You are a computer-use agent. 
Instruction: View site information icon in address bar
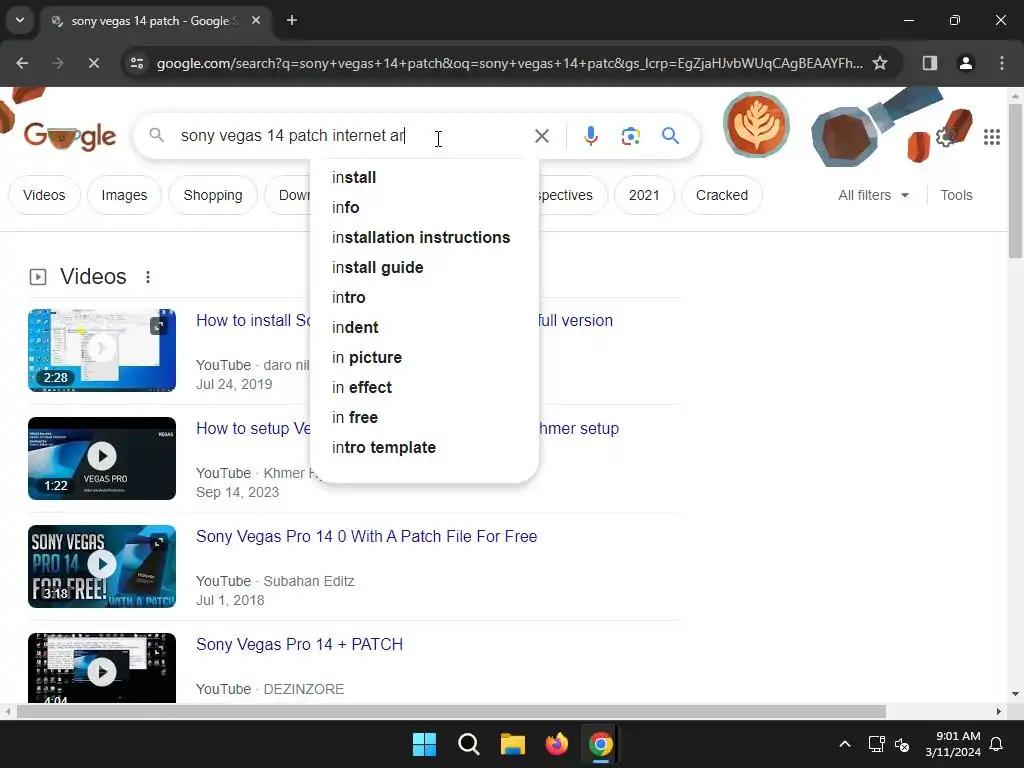(137, 63)
